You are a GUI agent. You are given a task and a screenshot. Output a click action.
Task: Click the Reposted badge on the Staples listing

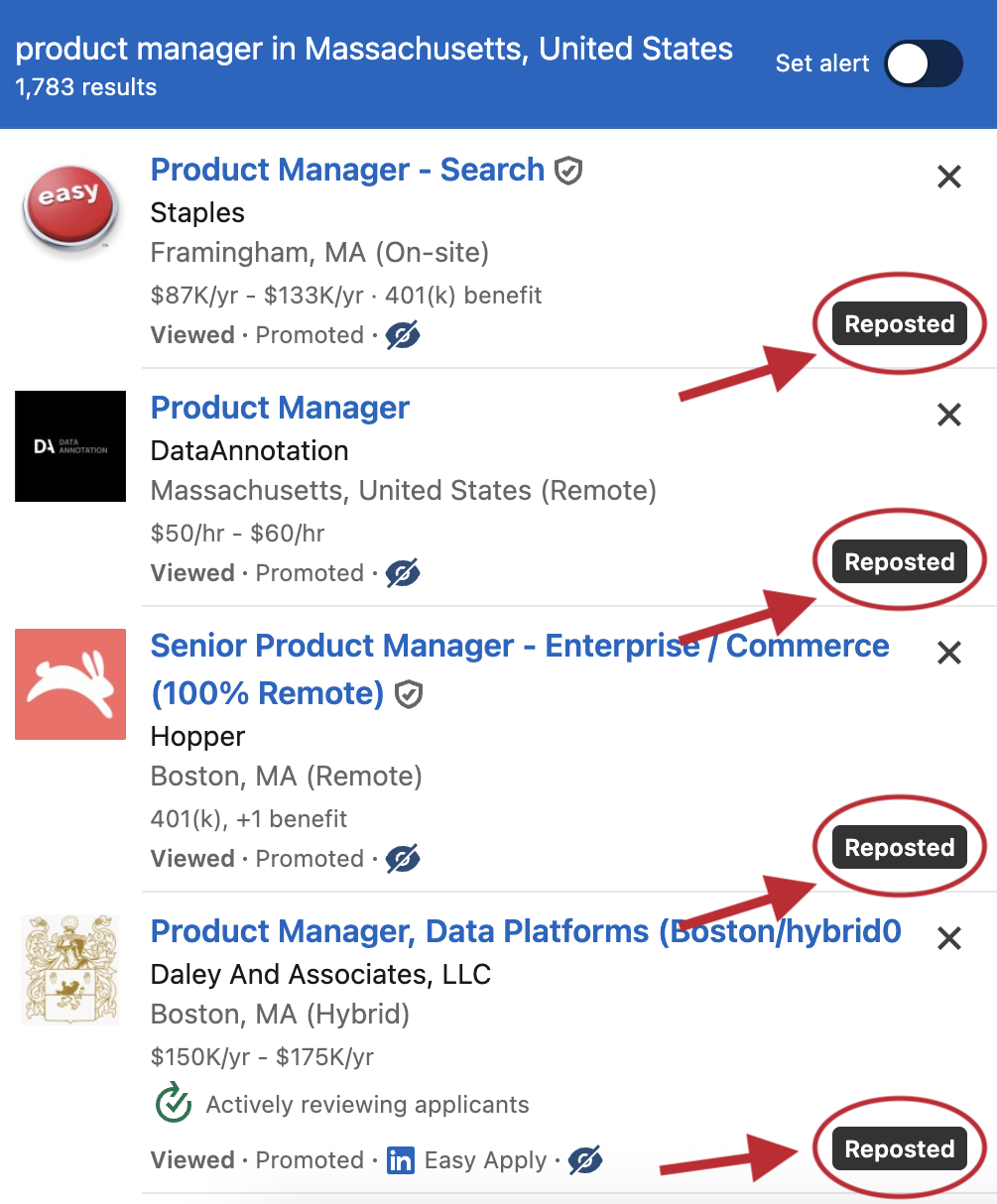899,323
